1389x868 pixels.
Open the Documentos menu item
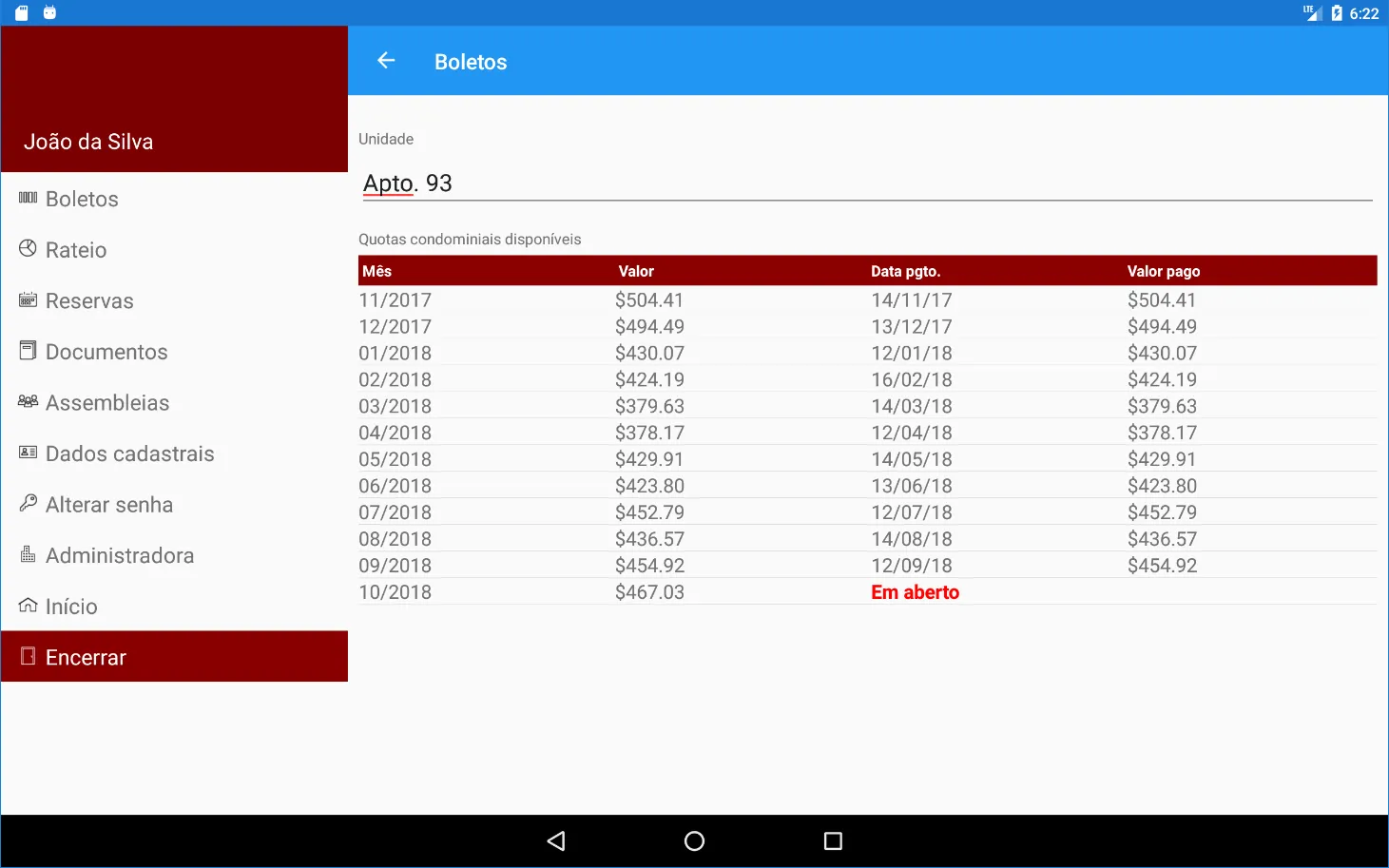174,352
